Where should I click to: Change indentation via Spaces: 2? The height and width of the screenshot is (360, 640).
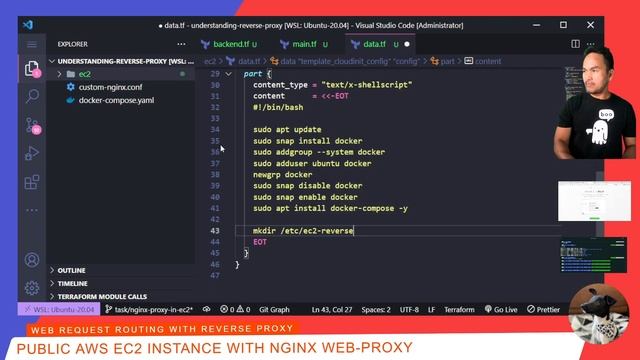pyautogui.click(x=376, y=309)
